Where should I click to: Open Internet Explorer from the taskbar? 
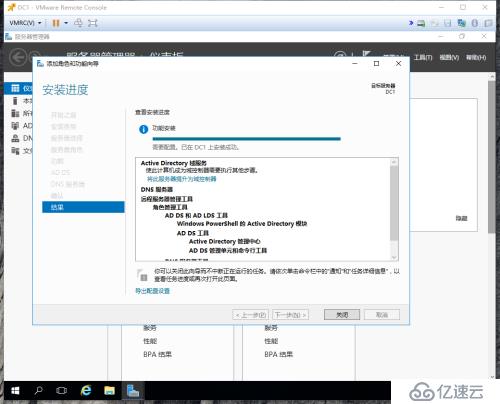point(86,391)
